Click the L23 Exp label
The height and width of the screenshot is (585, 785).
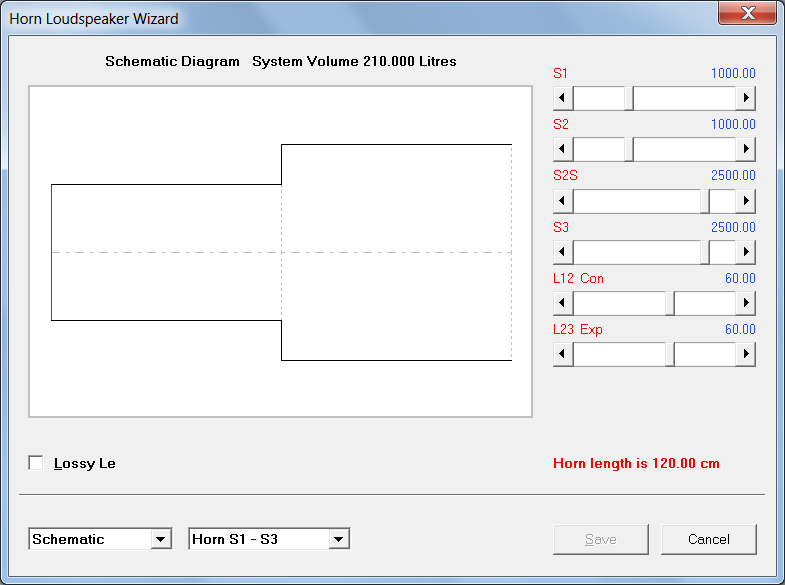click(578, 330)
